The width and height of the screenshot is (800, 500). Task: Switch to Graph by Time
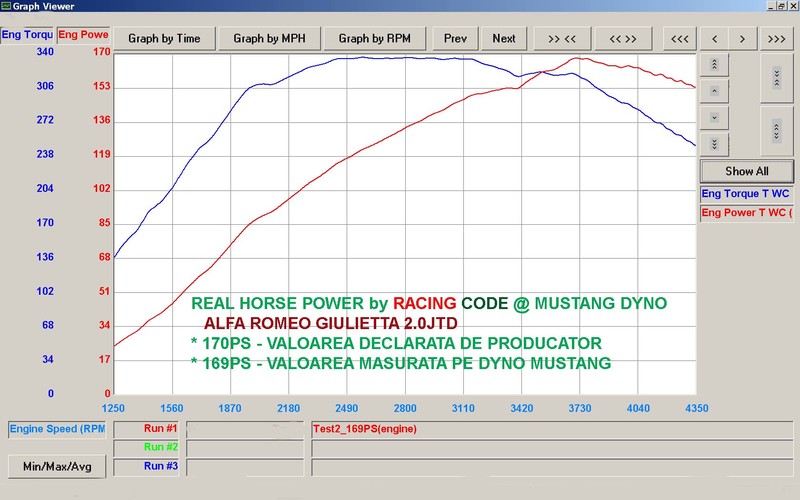click(164, 39)
